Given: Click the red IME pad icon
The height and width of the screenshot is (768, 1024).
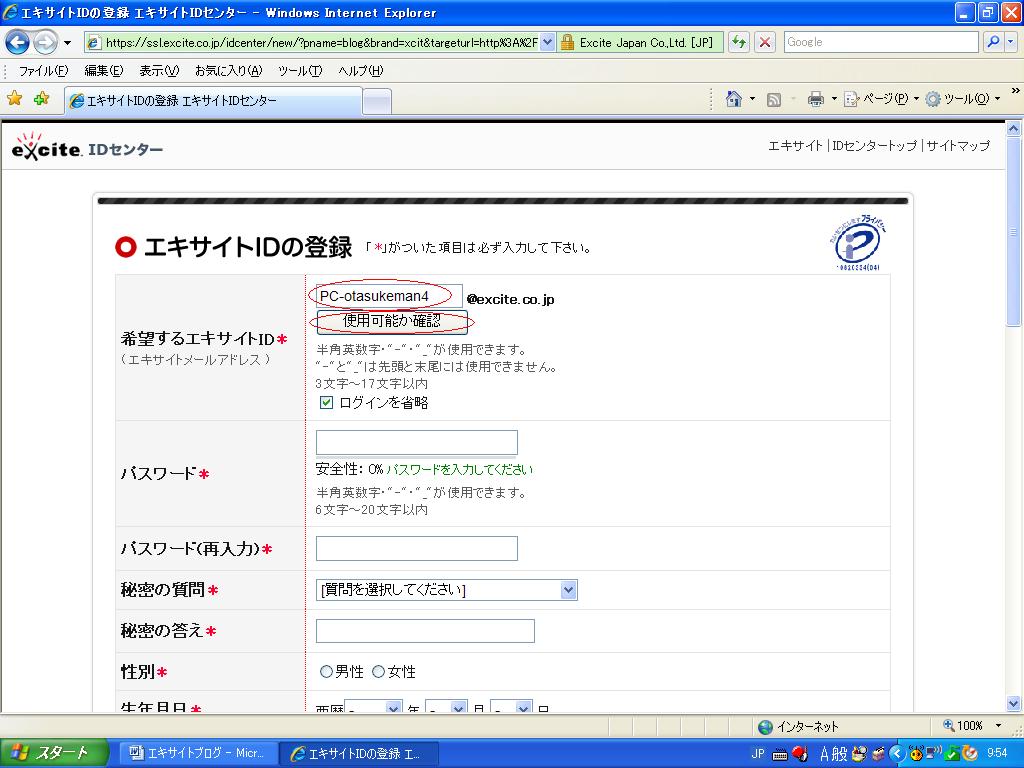Looking at the screenshot, I should click(799, 754).
